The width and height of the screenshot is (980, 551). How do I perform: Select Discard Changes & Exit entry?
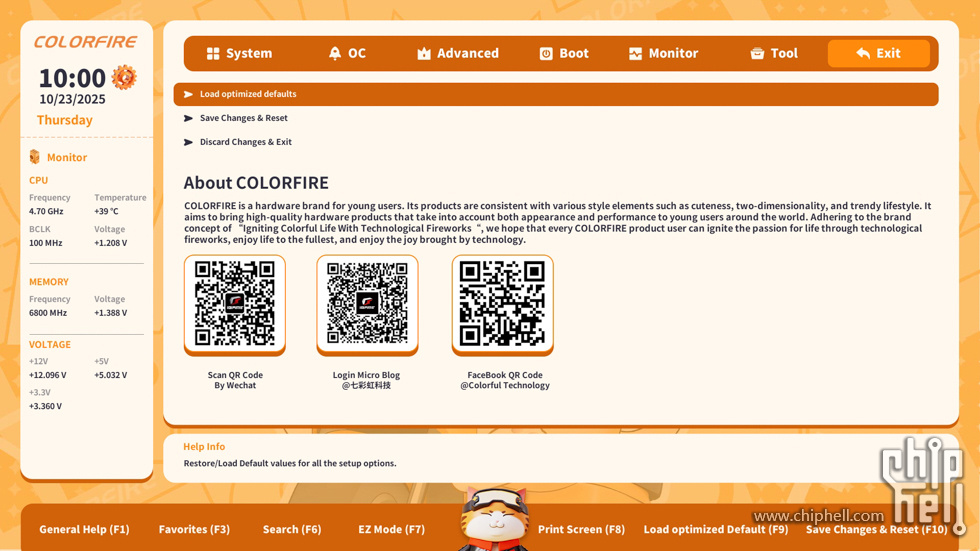click(245, 142)
